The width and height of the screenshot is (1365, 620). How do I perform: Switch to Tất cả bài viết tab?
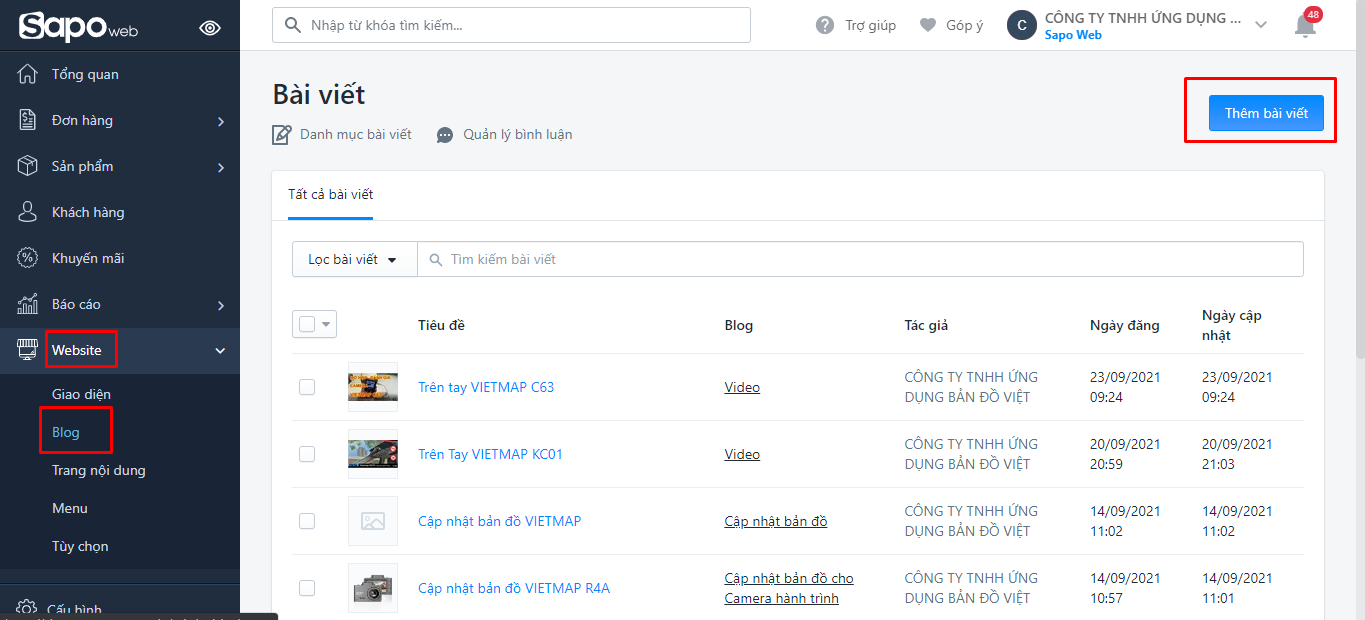pos(330,194)
